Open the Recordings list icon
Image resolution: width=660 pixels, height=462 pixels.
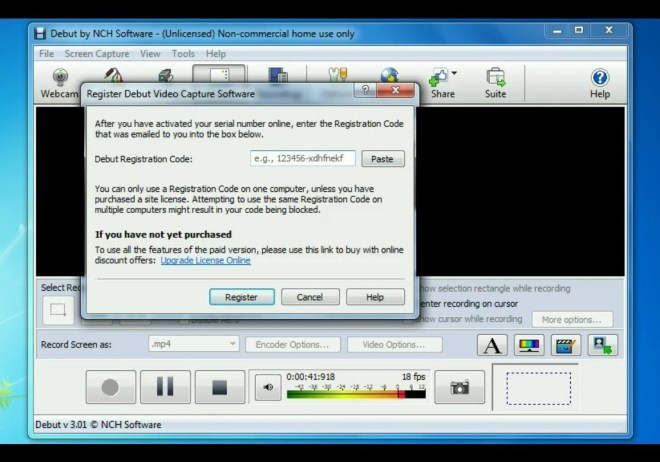pos(278,75)
